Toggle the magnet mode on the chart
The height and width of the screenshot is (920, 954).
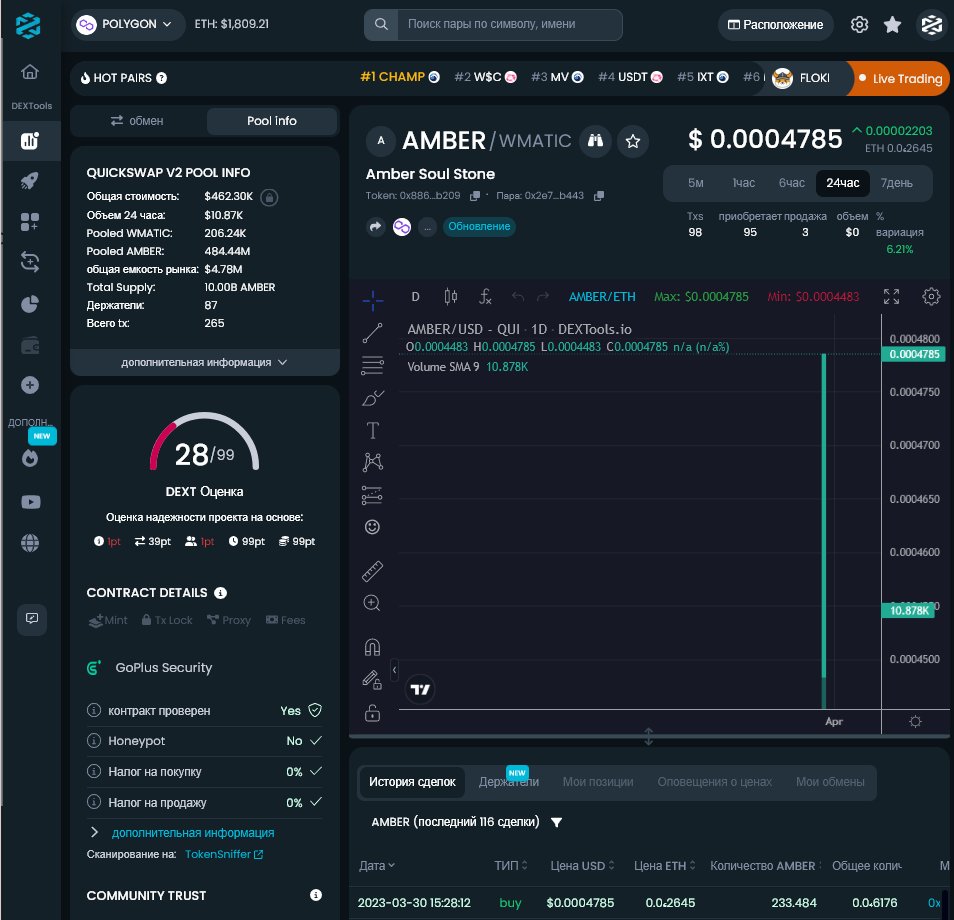[x=372, y=647]
